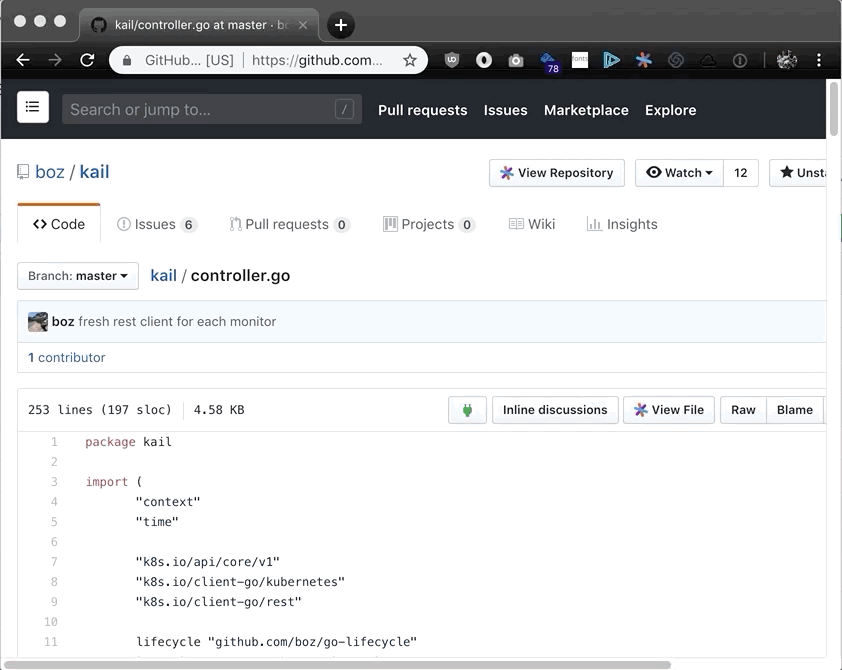
Task: Open the Insights tab
Action: coord(622,224)
